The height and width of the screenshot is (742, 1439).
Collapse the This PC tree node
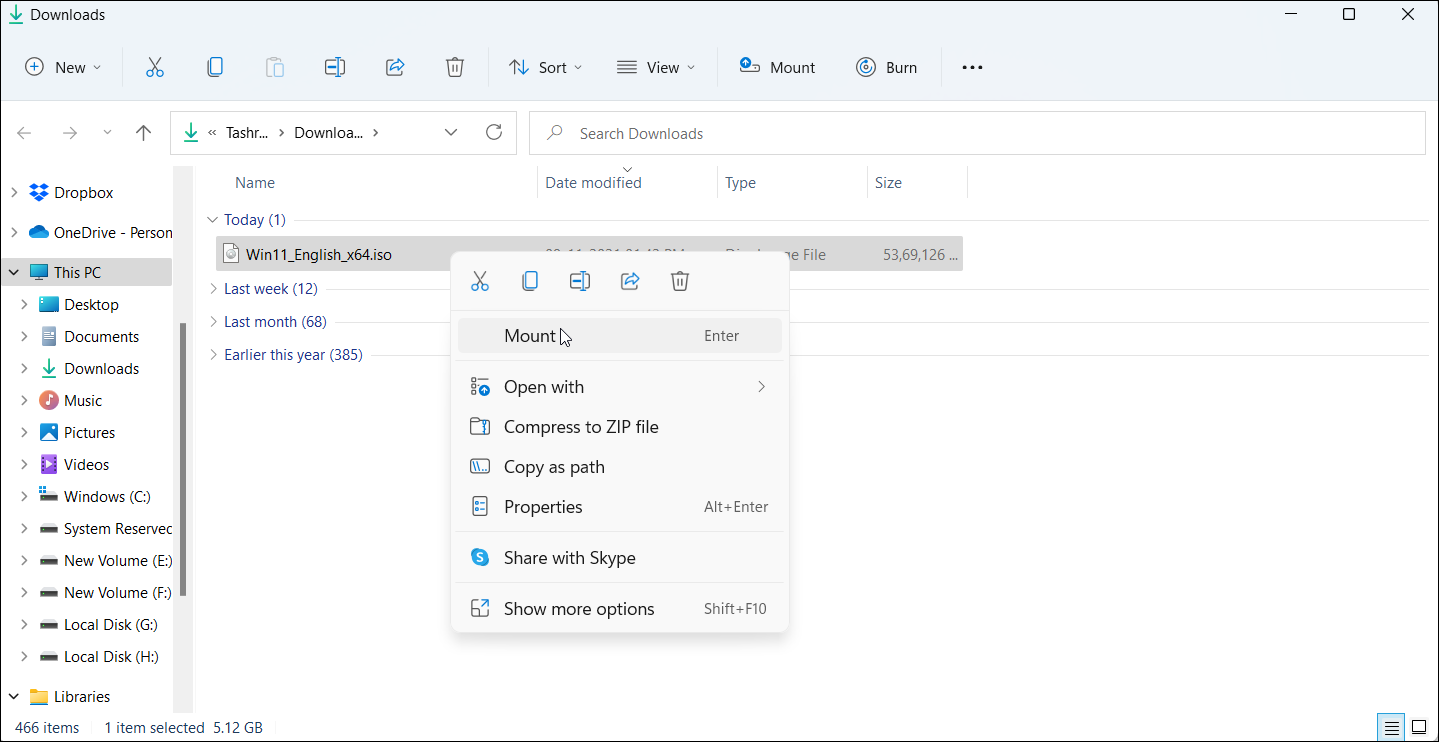pos(14,272)
